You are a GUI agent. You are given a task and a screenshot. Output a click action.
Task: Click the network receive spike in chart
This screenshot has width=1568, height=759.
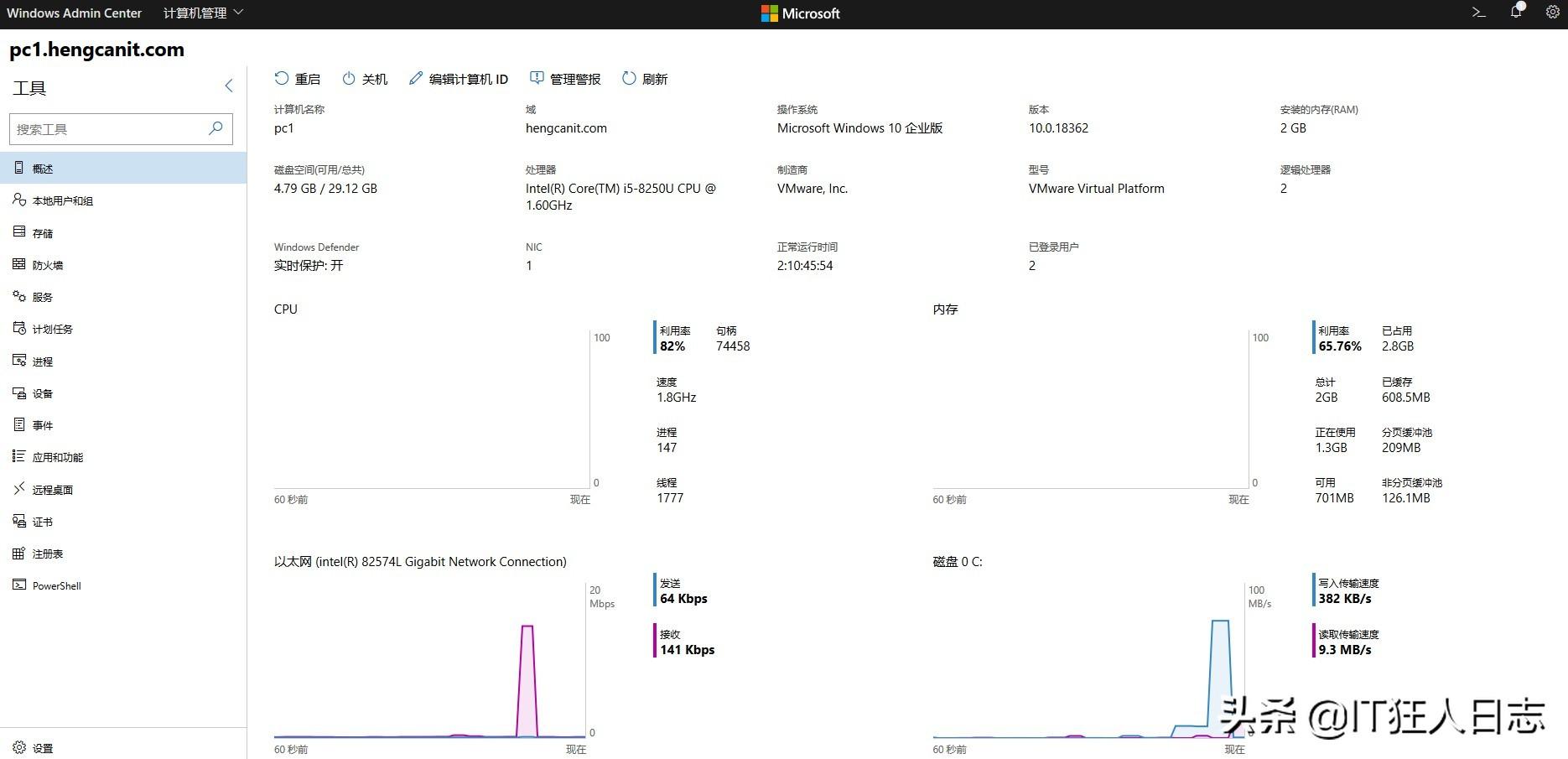click(527, 679)
